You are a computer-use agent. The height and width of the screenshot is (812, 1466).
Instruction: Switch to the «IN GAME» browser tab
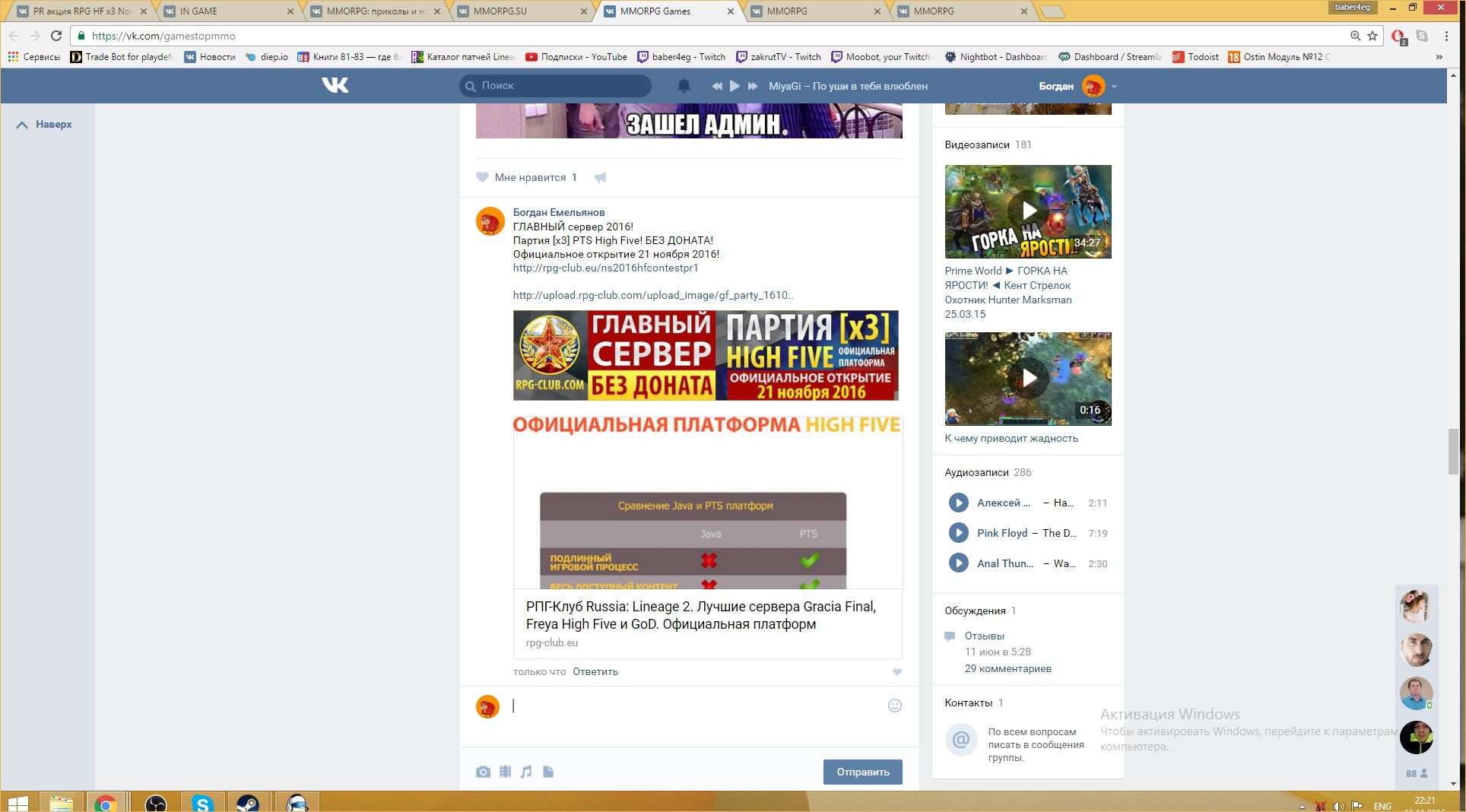pos(227,11)
